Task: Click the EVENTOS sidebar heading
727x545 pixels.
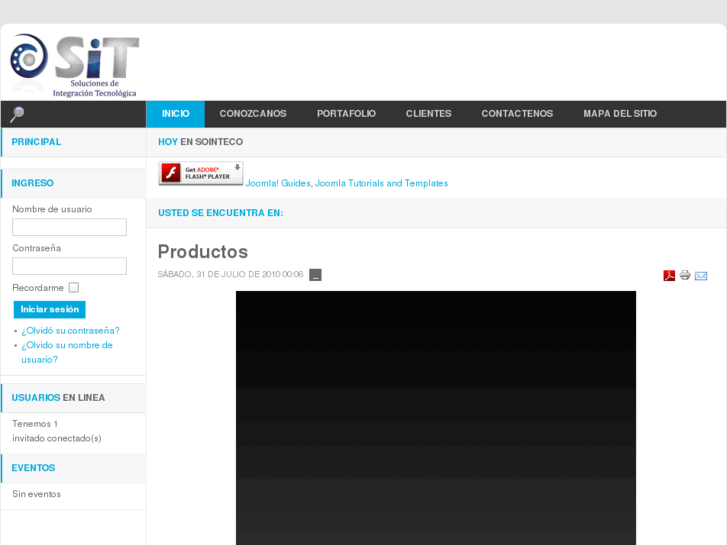Action: tap(33, 468)
